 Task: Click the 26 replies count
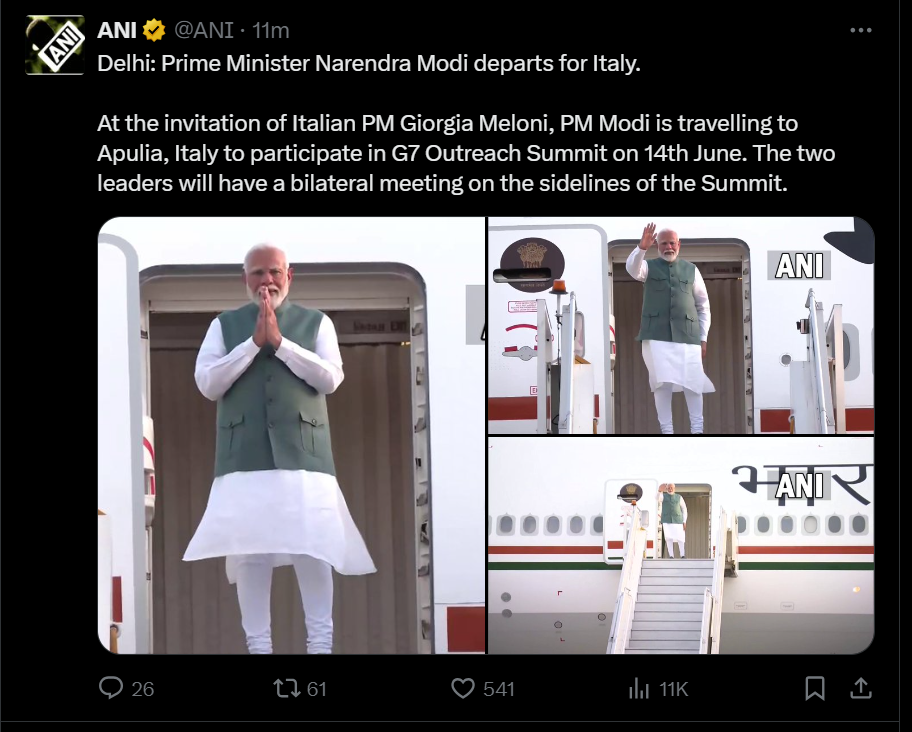pos(143,688)
